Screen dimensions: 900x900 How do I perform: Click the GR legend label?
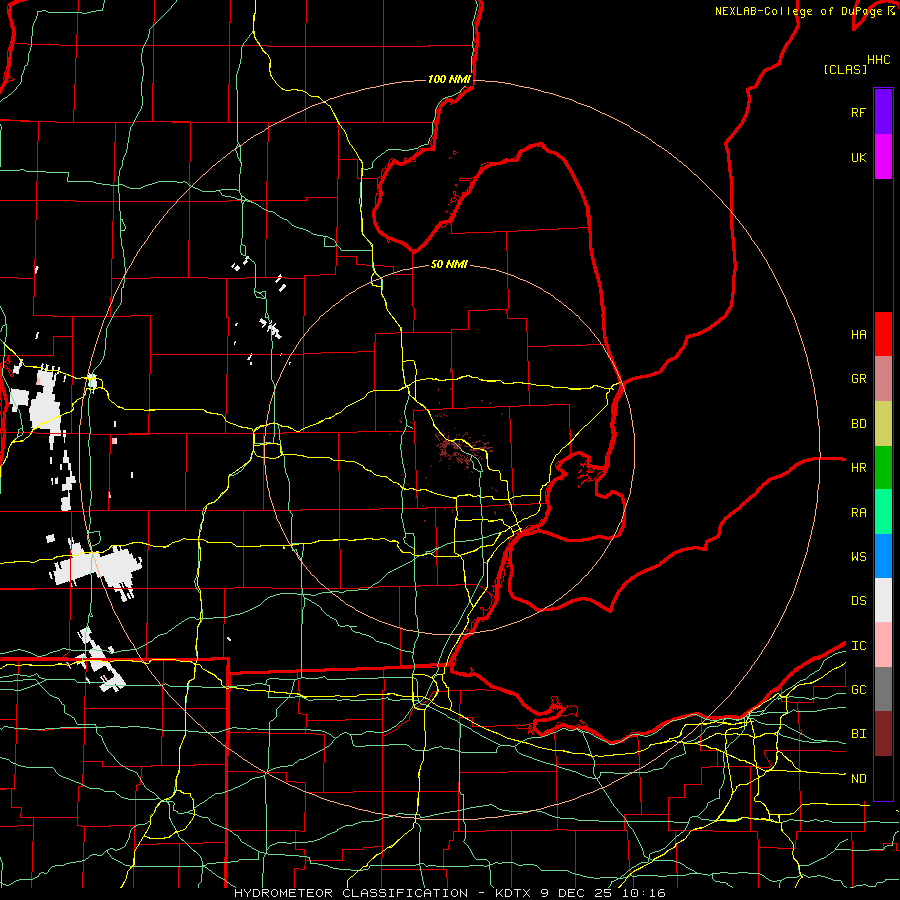coord(858,379)
